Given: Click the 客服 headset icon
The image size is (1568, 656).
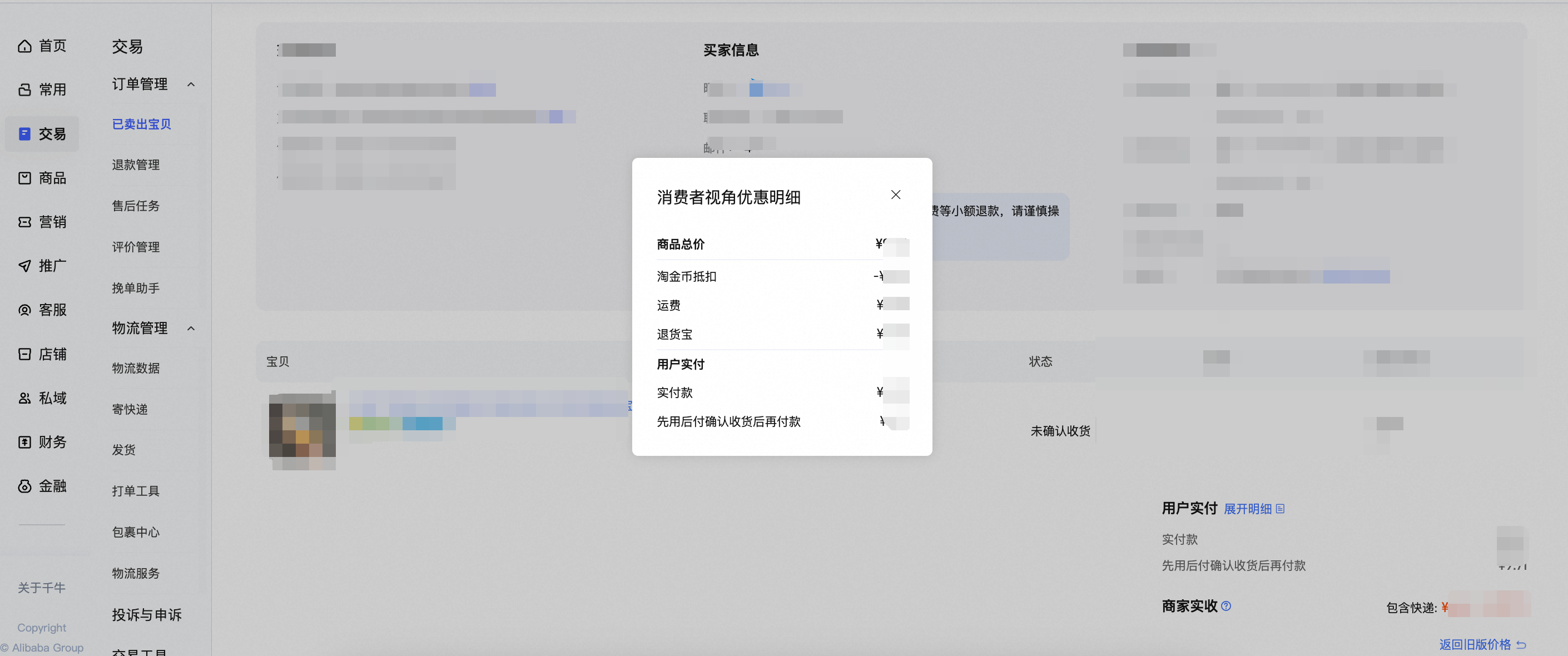Looking at the screenshot, I should point(24,310).
